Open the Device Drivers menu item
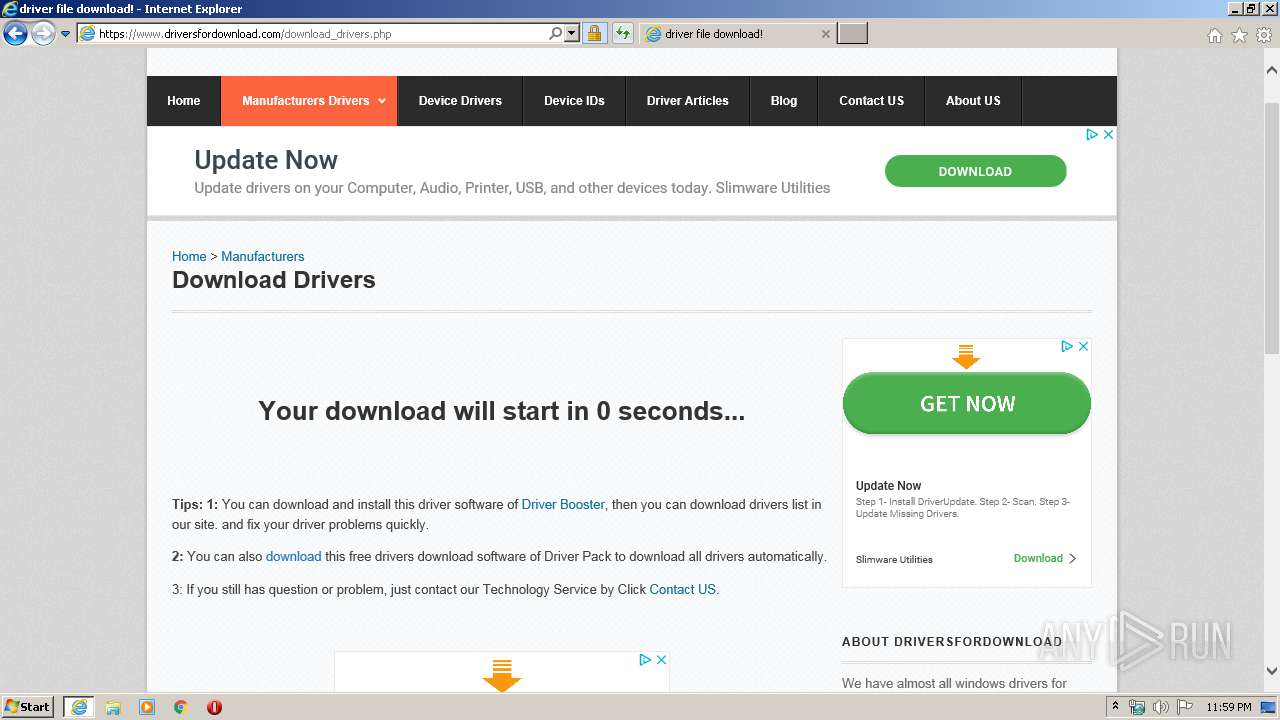This screenshot has width=1280, height=720. (x=460, y=101)
